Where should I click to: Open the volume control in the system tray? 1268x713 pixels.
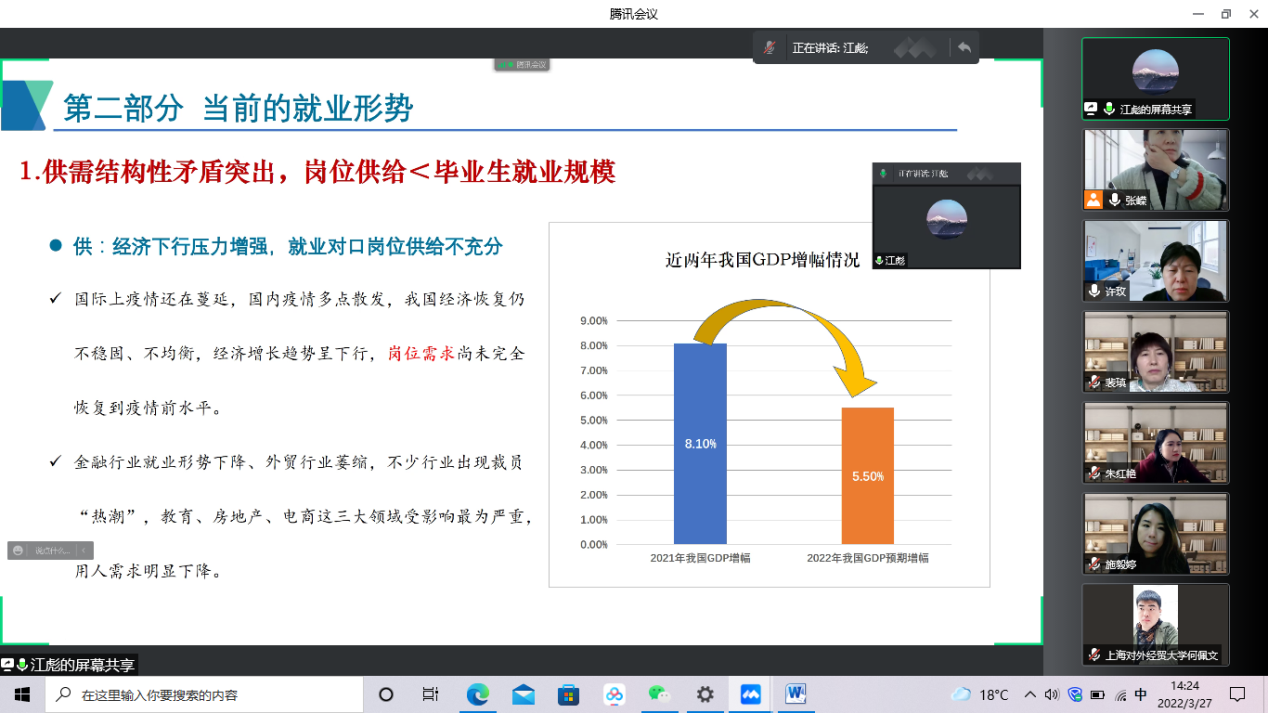pos(1052,694)
